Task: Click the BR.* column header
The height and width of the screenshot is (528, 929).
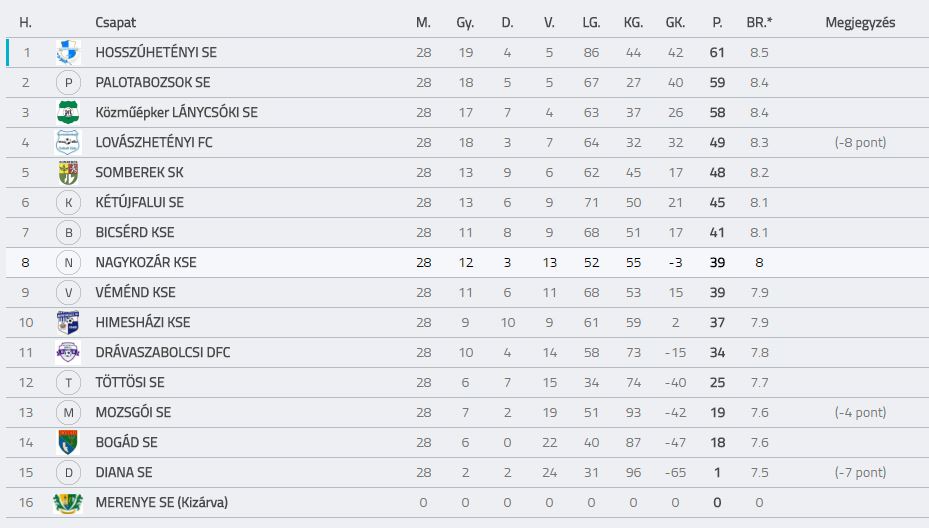Action: pos(759,23)
